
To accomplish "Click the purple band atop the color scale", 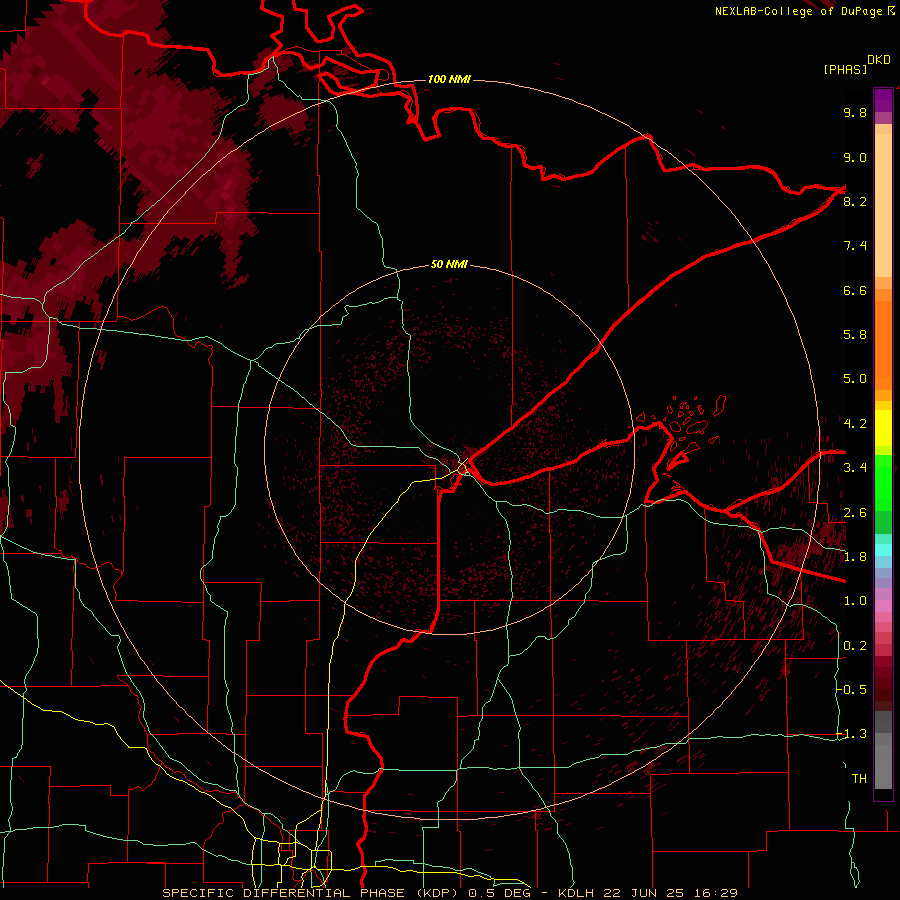I will coord(883,100).
